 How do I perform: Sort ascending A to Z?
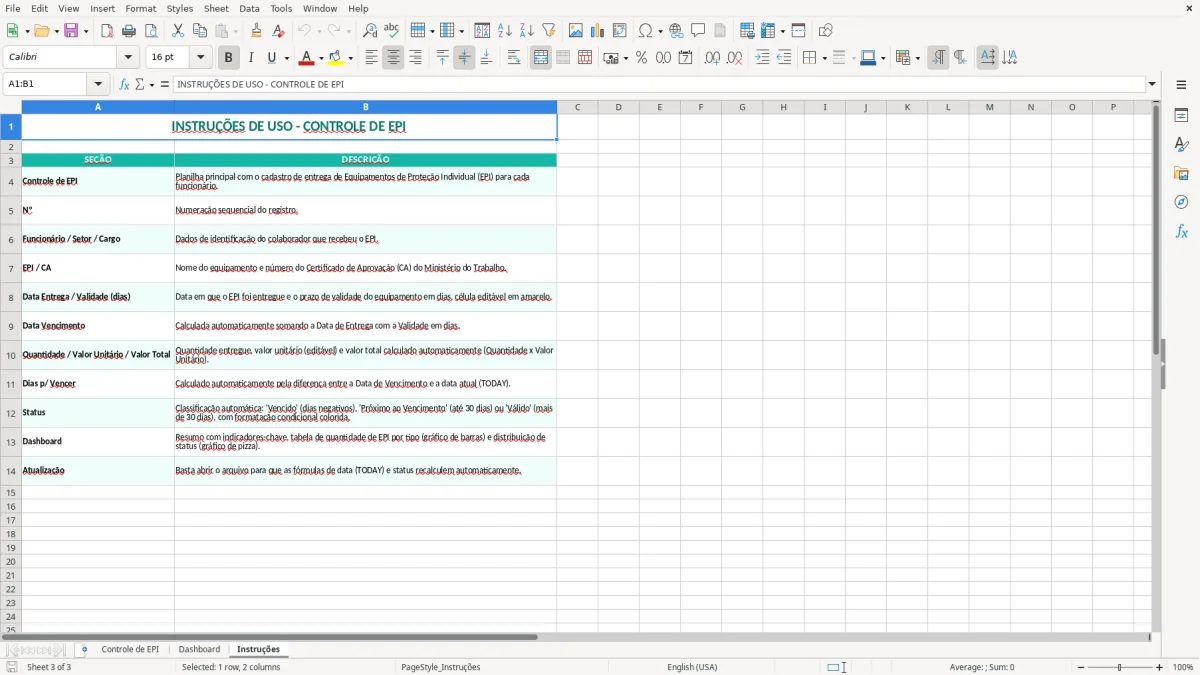505,31
